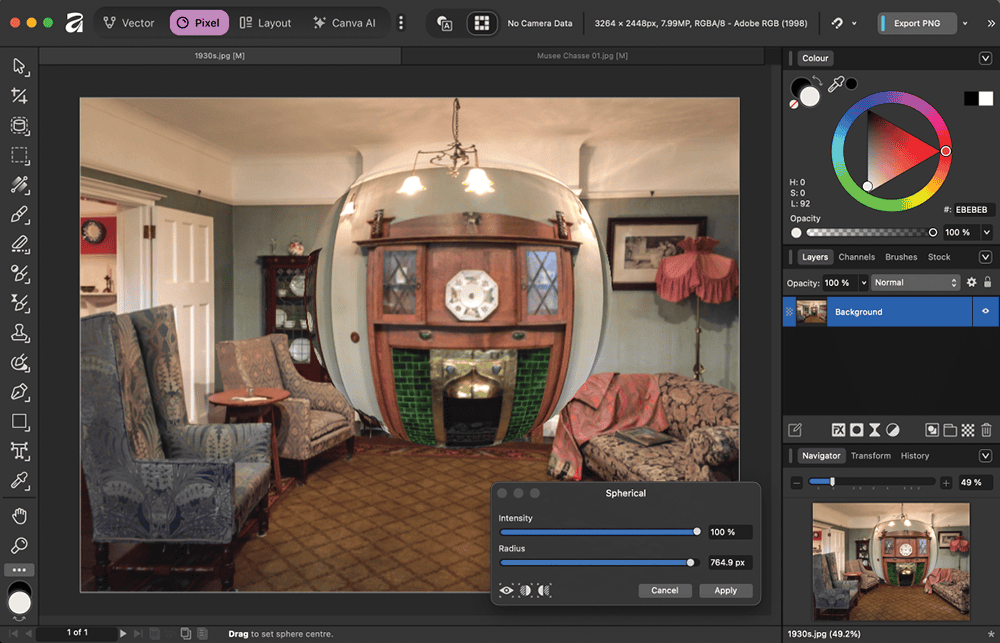Choose the Pen tool
Viewport: 1000px width, 643px height.
tap(19, 391)
